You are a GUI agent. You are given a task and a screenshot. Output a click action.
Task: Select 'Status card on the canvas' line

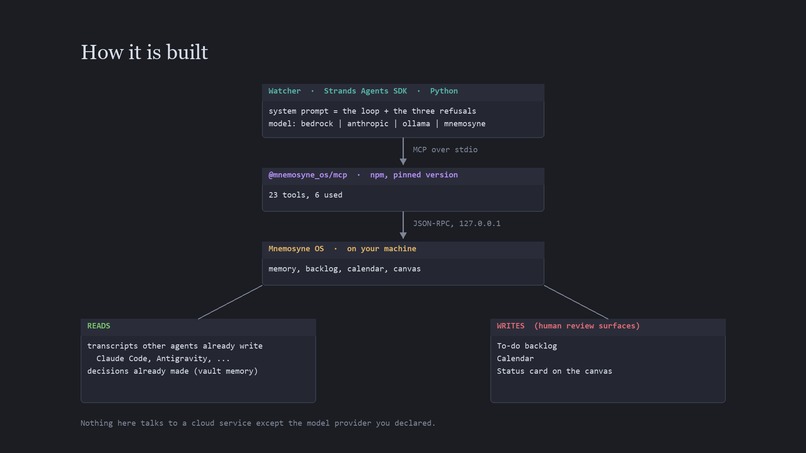pos(554,371)
